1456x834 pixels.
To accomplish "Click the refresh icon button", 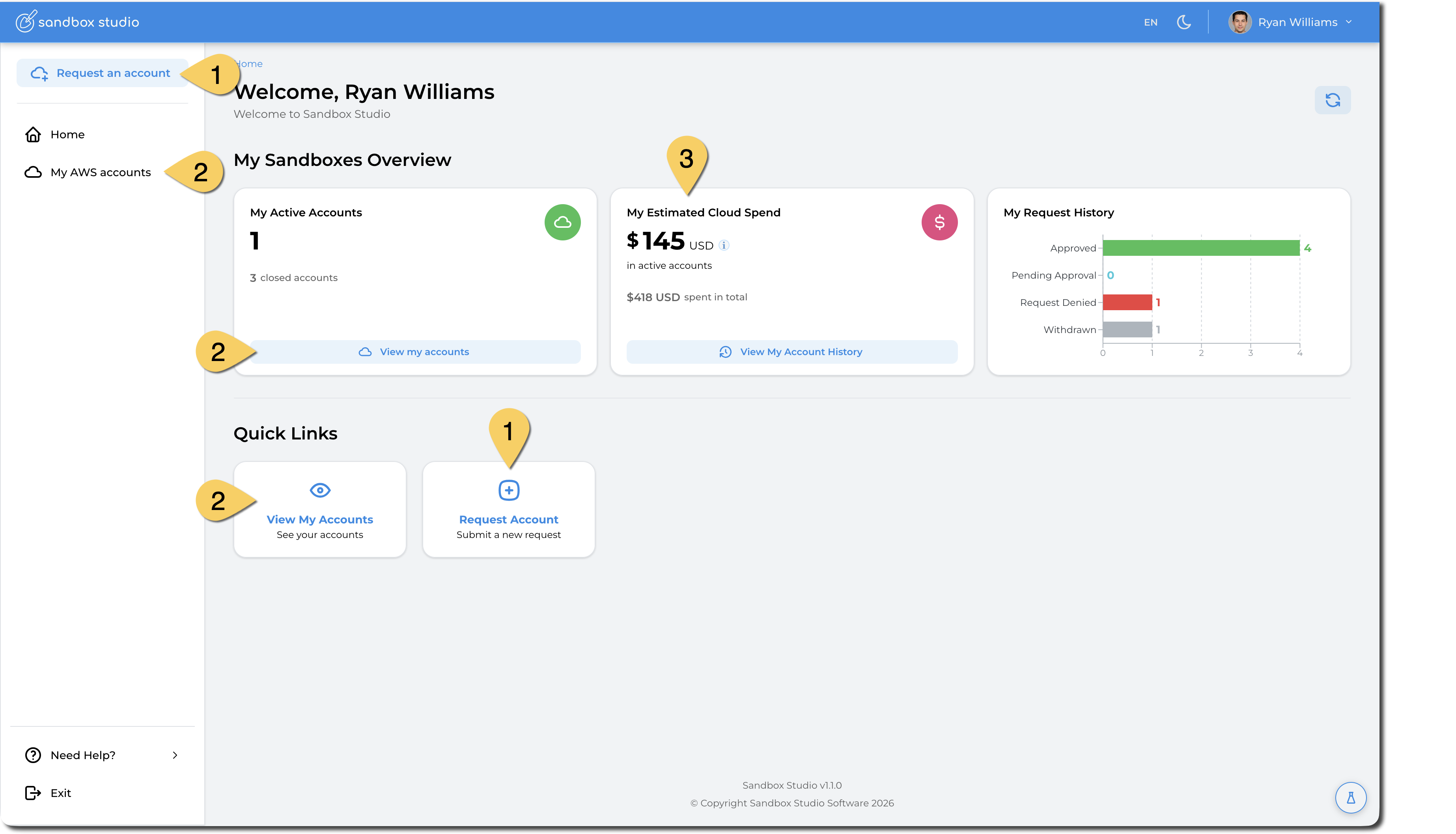I will [x=1332, y=100].
